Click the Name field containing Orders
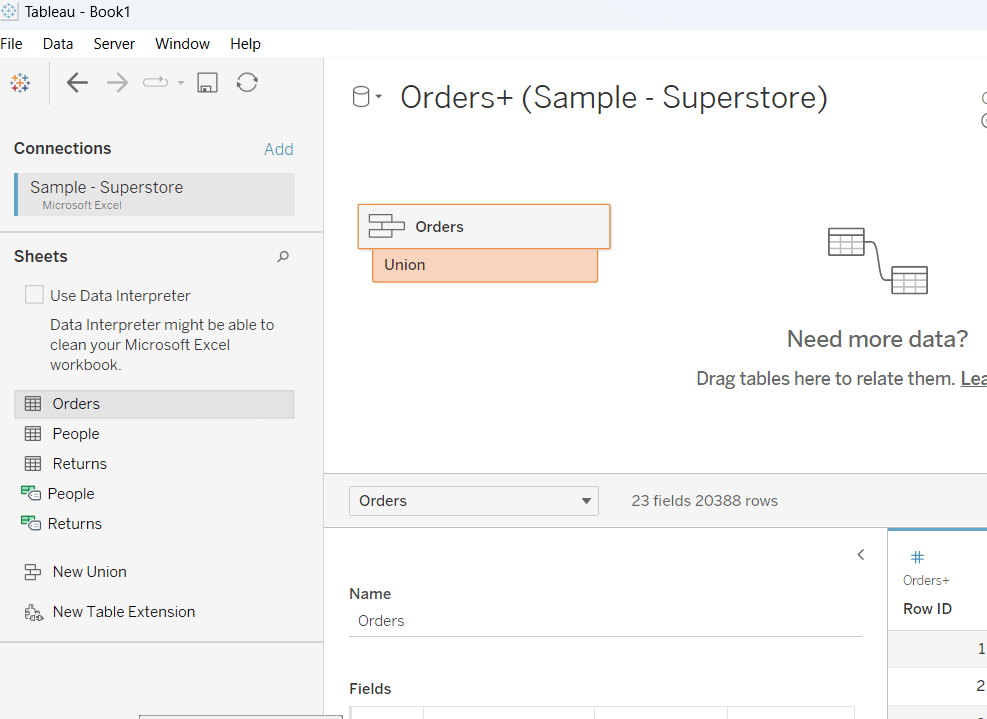Image resolution: width=987 pixels, height=719 pixels. (604, 621)
